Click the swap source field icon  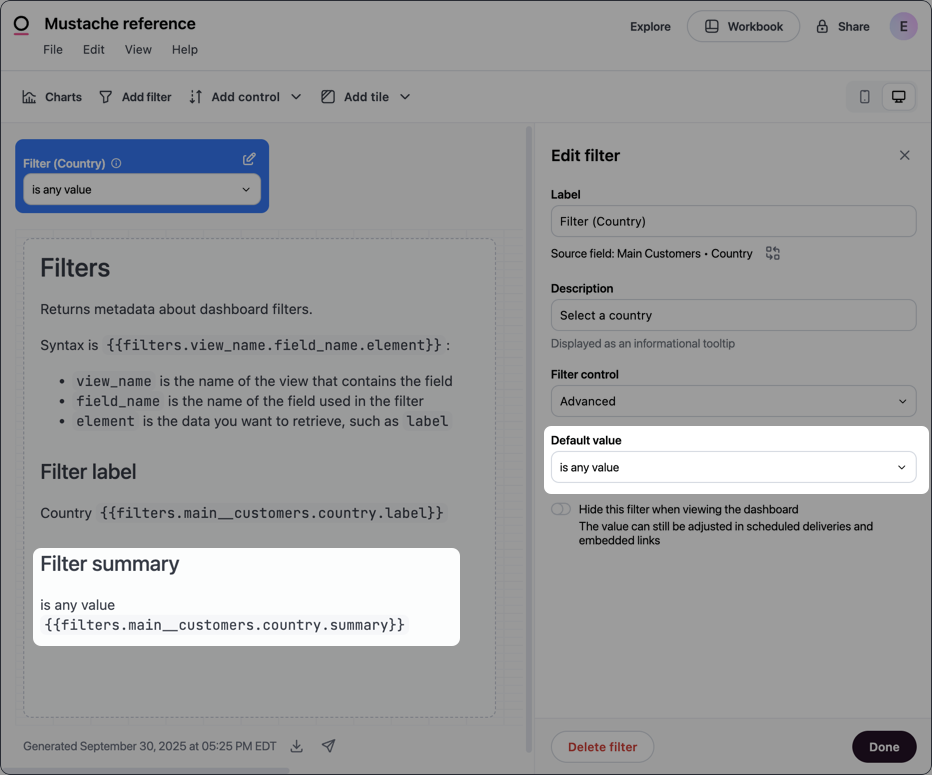pyautogui.click(x=772, y=253)
